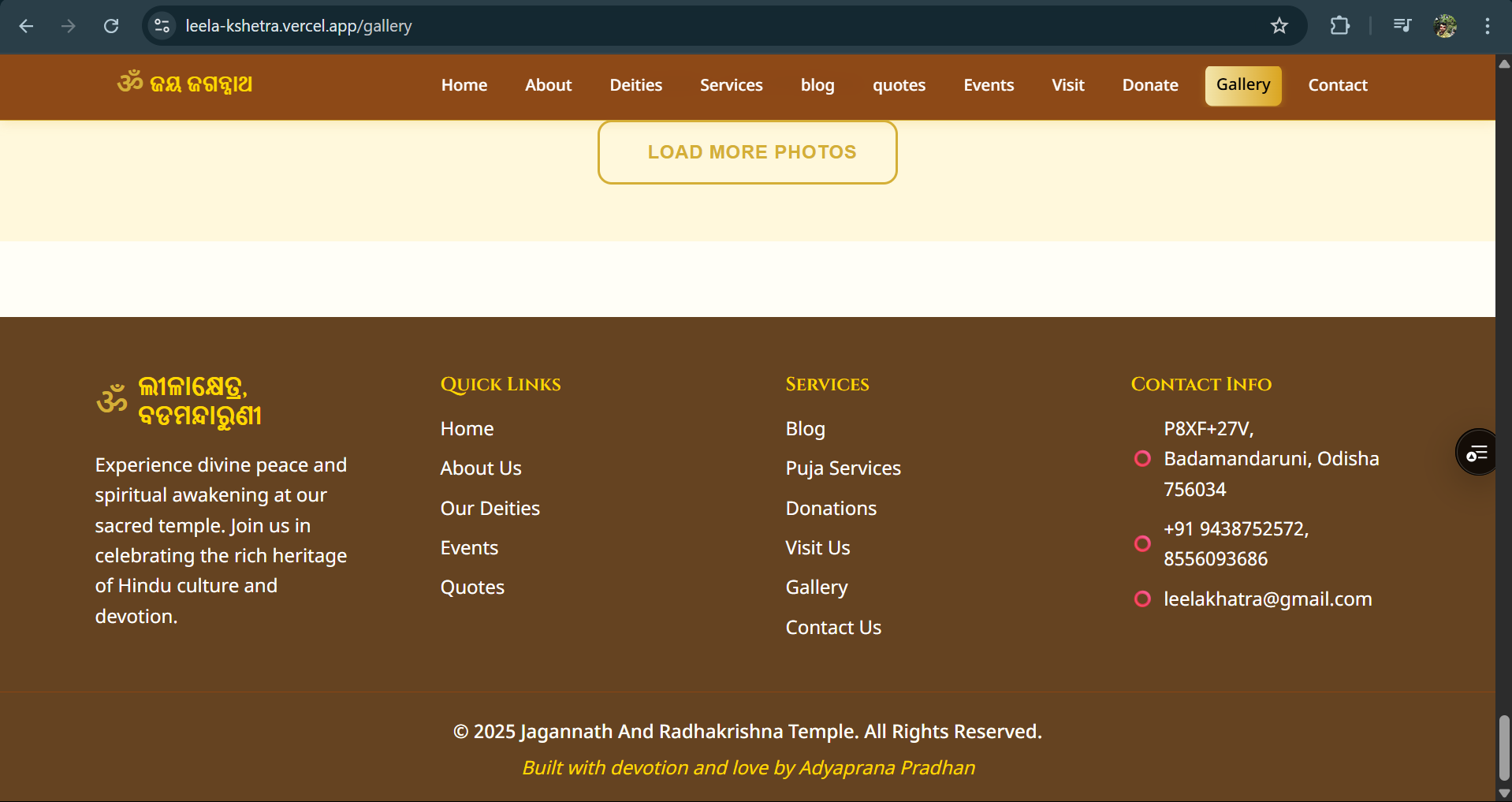1512x802 pixels.
Task: Click the browser back arrow
Action: click(x=26, y=26)
